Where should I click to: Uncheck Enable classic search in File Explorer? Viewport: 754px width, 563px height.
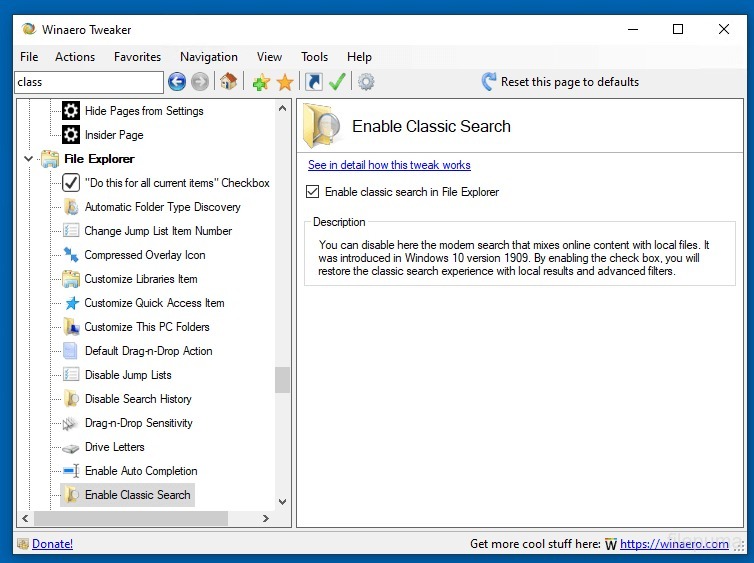pos(313,192)
